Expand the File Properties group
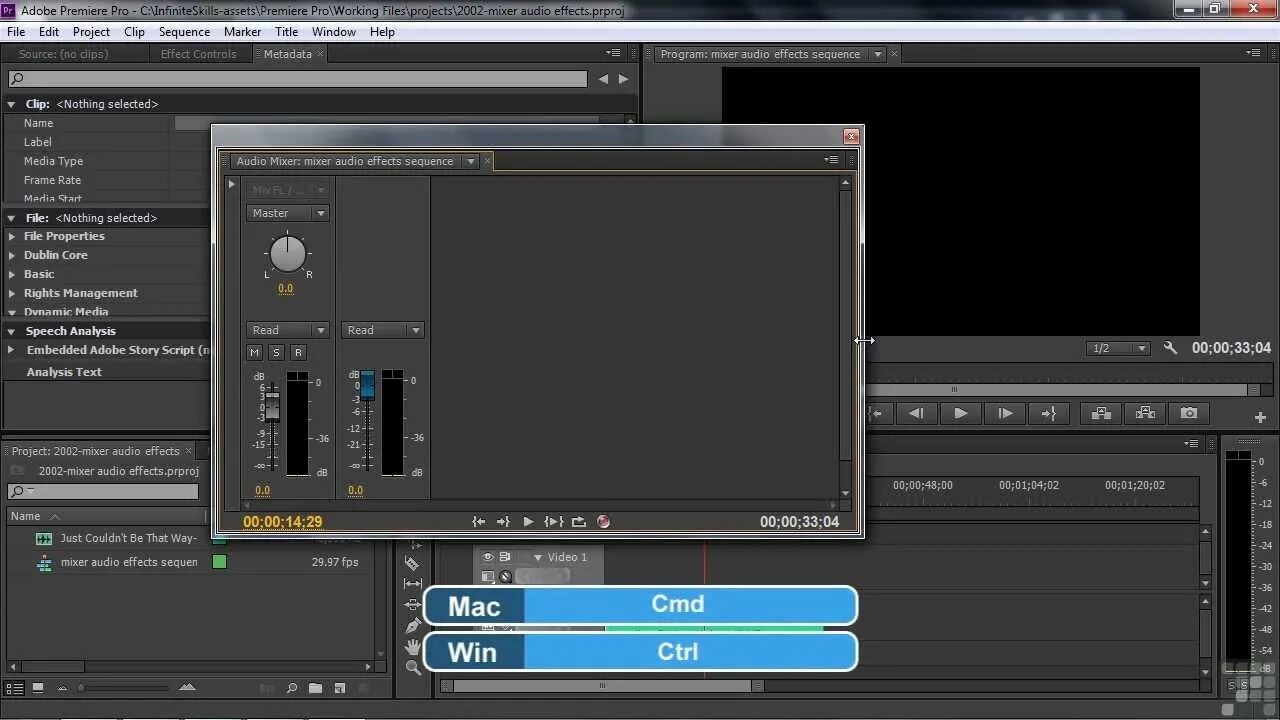1280x720 pixels. coord(12,236)
